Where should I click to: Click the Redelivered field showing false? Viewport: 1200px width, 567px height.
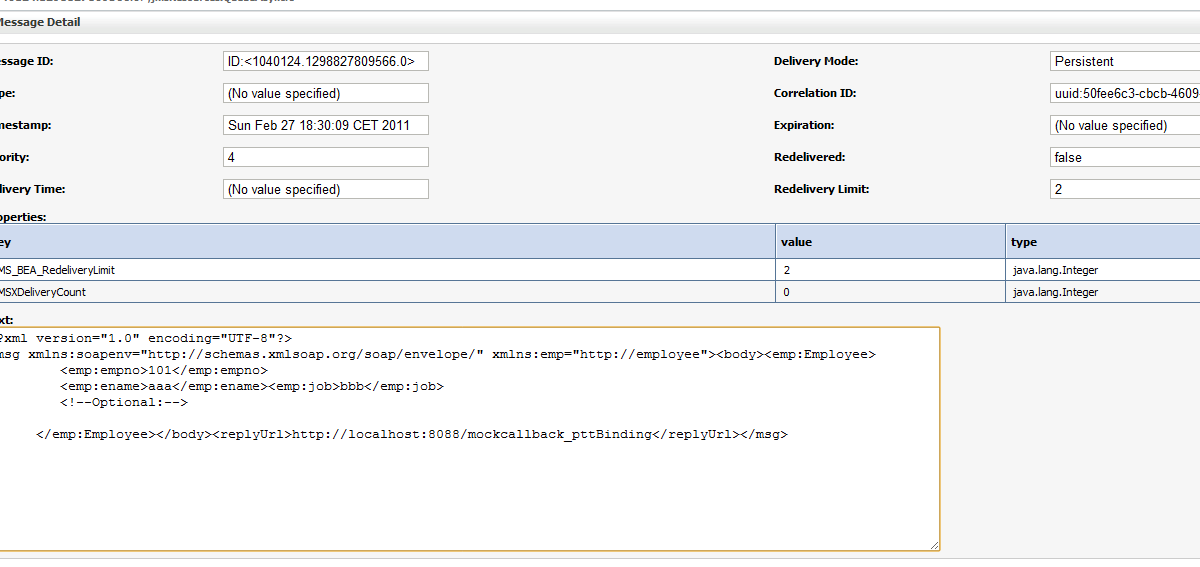1125,157
